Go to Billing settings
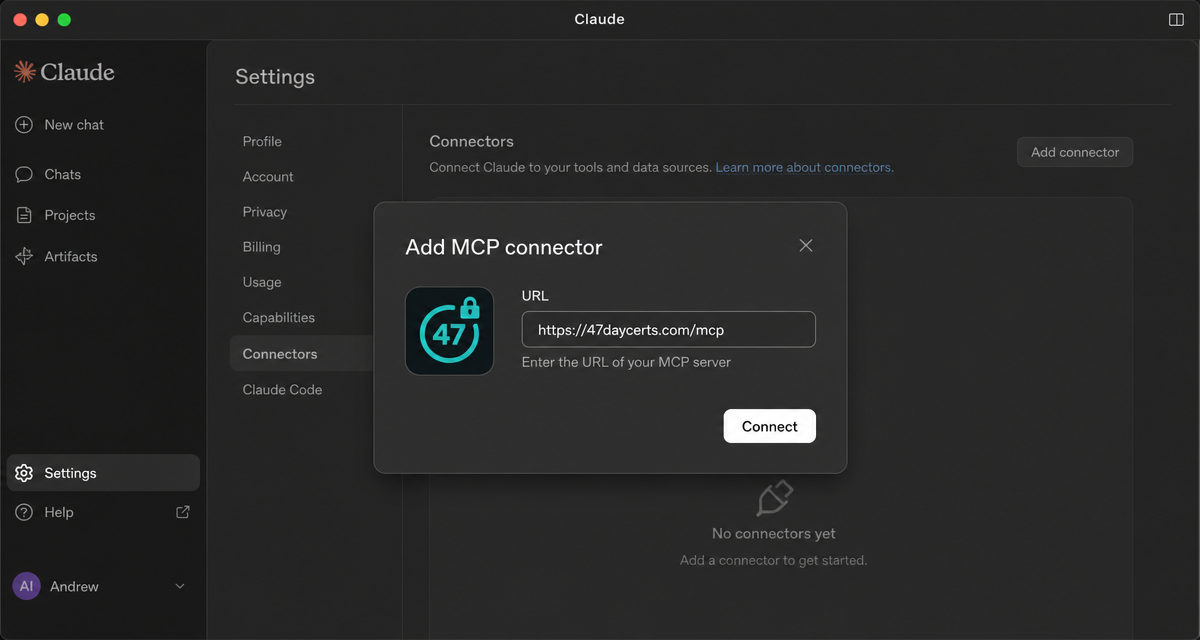This screenshot has width=1200, height=640. point(262,246)
